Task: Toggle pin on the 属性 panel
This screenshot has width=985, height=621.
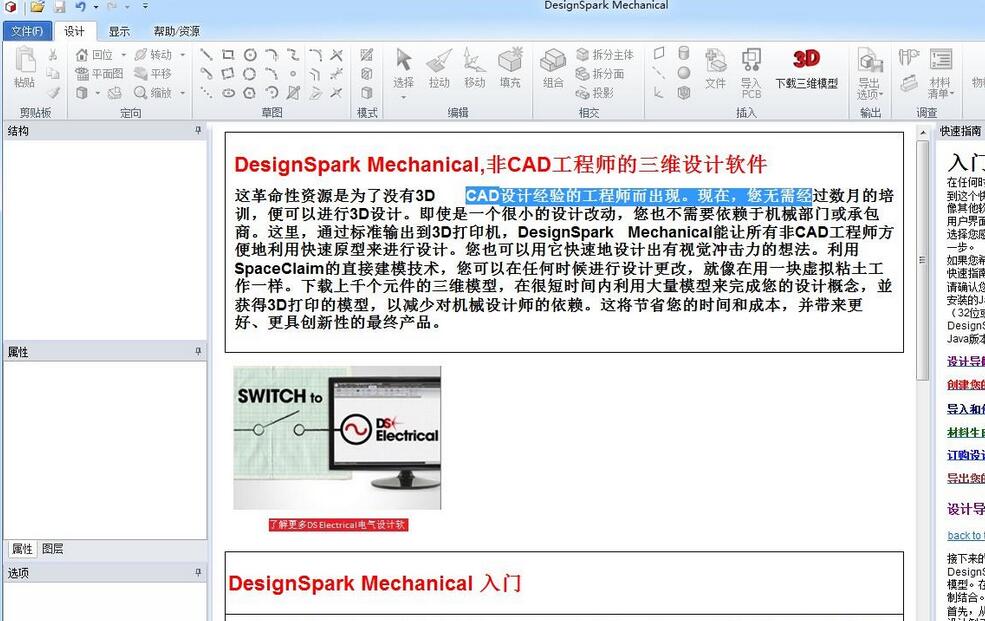Action: [198, 352]
